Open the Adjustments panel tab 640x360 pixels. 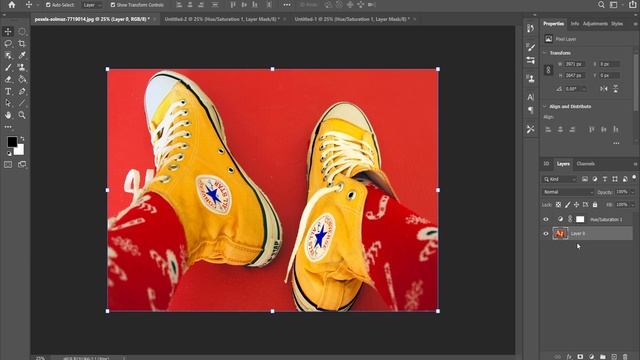pyautogui.click(x=595, y=24)
